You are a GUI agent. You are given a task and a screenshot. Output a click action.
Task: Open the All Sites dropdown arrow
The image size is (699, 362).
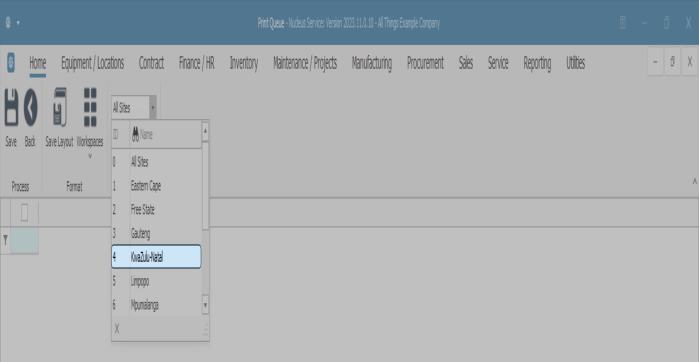tap(152, 108)
